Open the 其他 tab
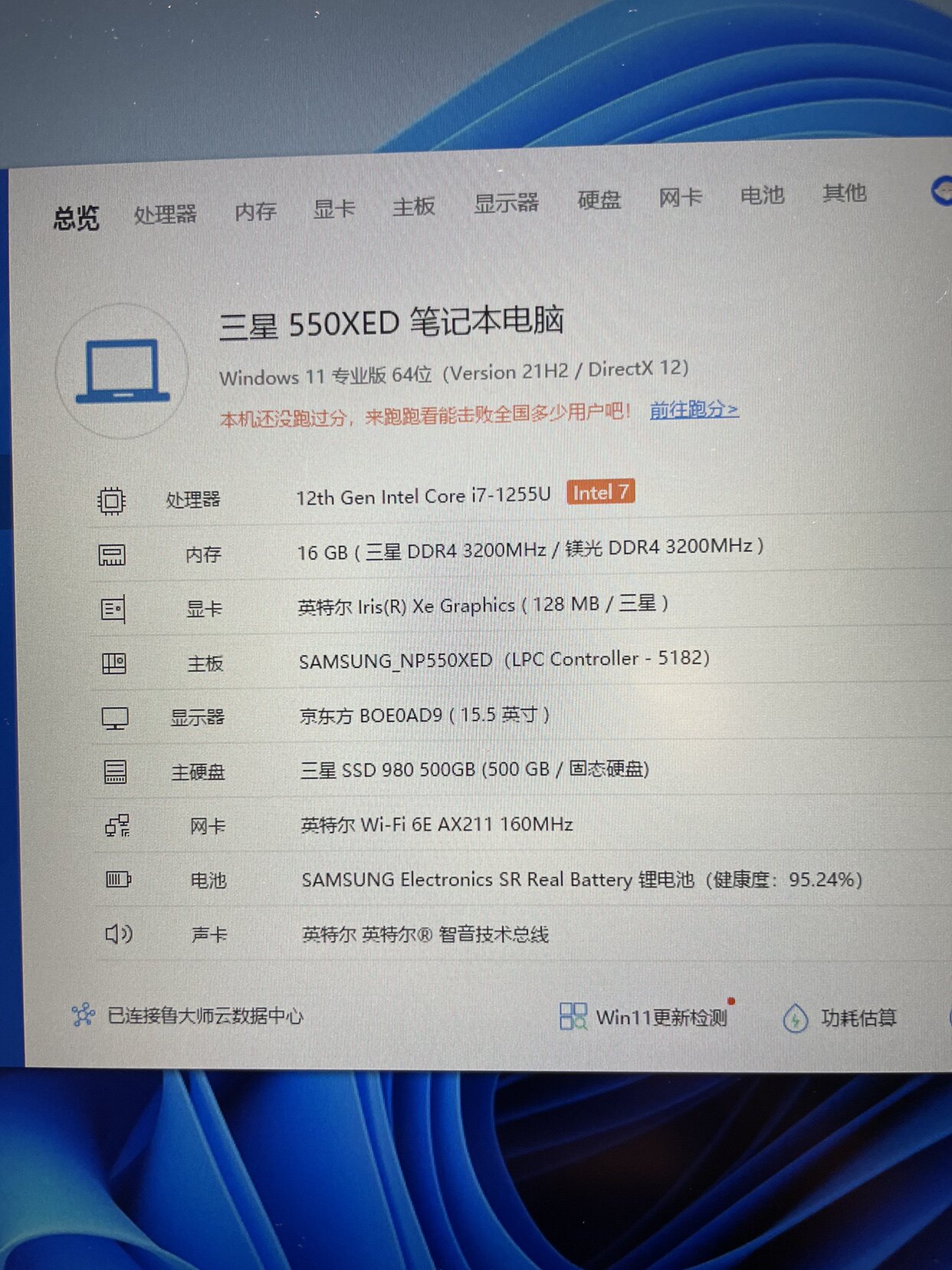Image resolution: width=952 pixels, height=1270 pixels. tap(844, 192)
